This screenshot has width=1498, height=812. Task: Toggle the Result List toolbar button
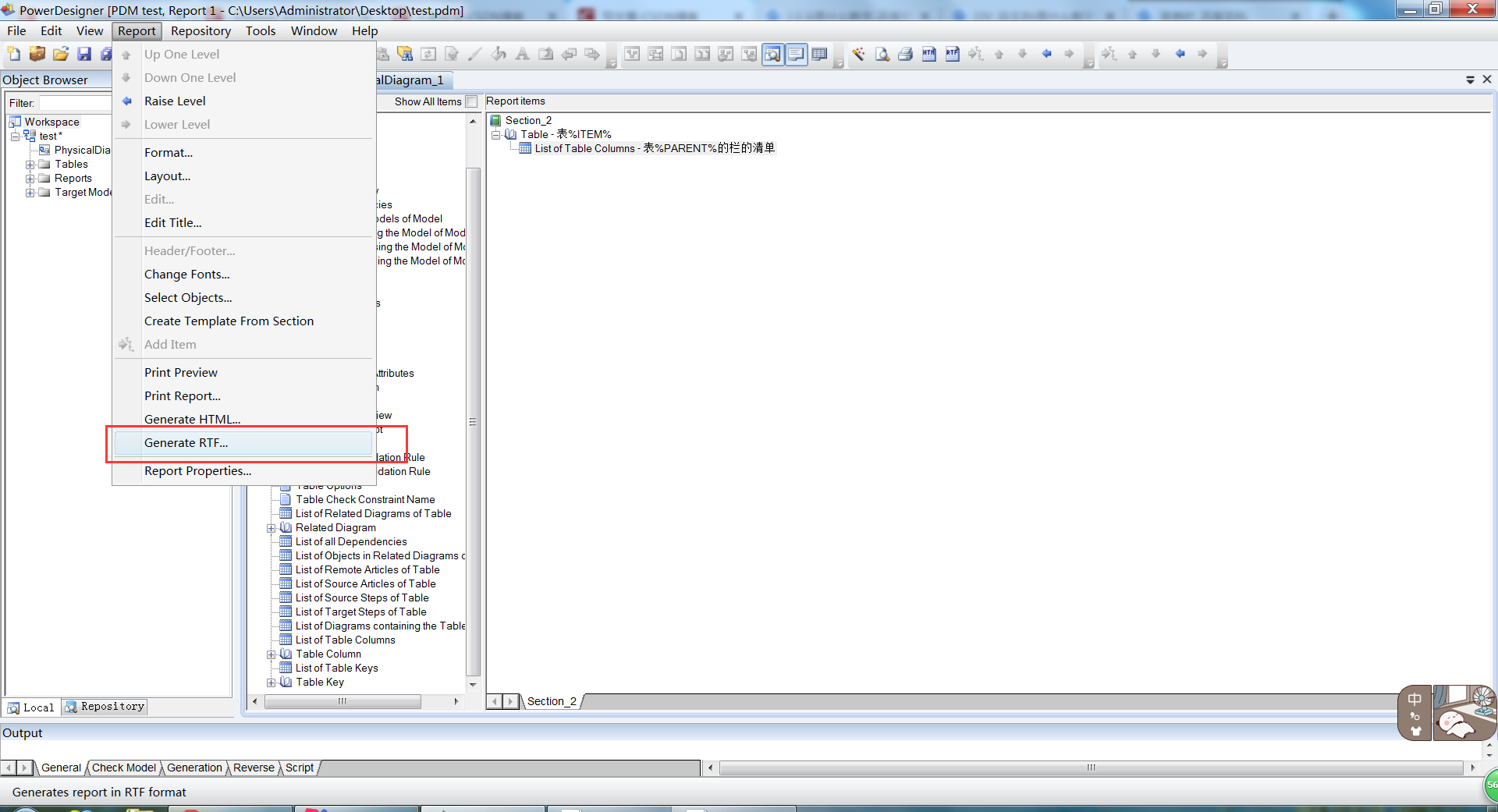pyautogui.click(x=819, y=54)
